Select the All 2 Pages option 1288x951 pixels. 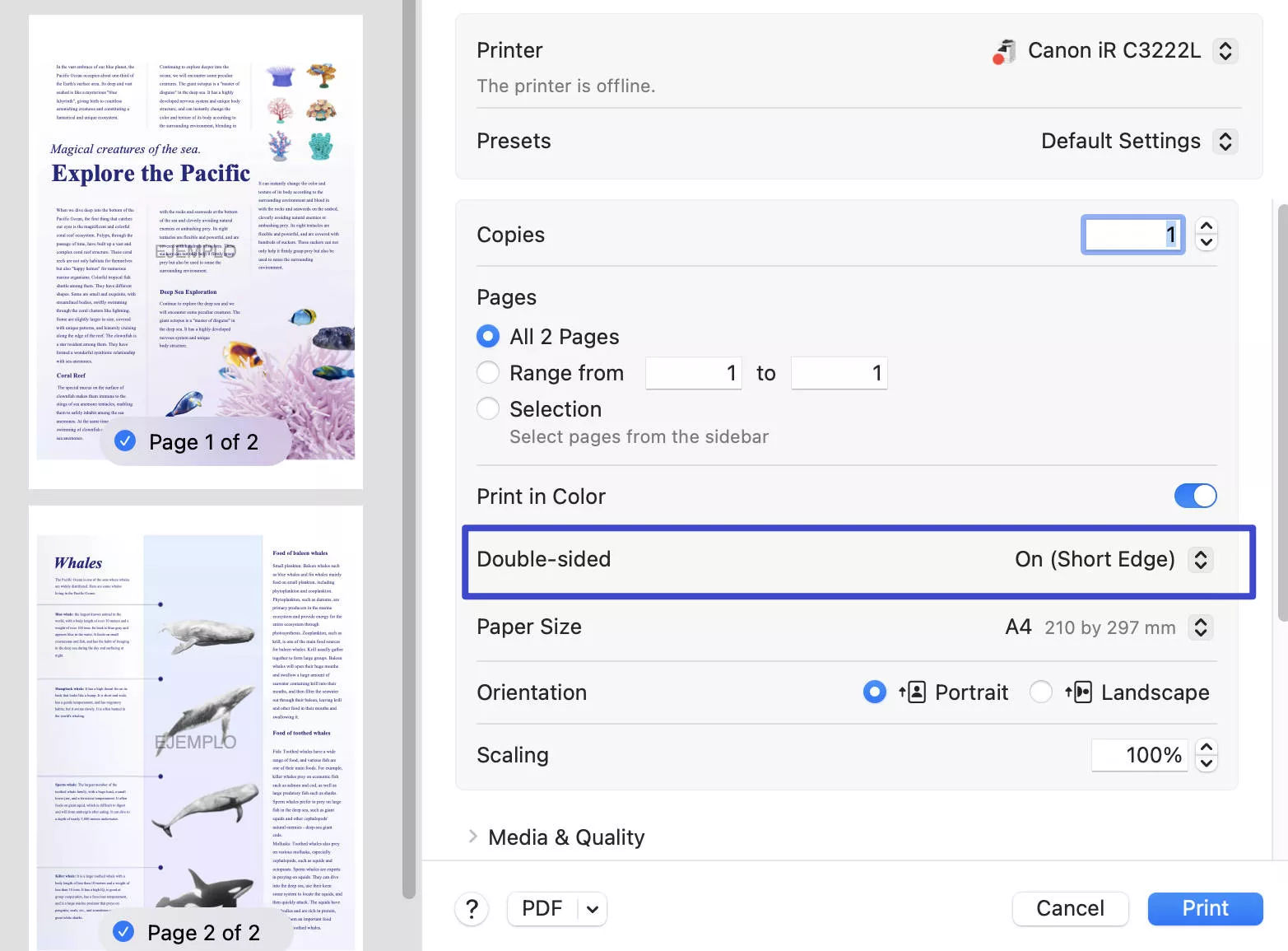coord(487,336)
